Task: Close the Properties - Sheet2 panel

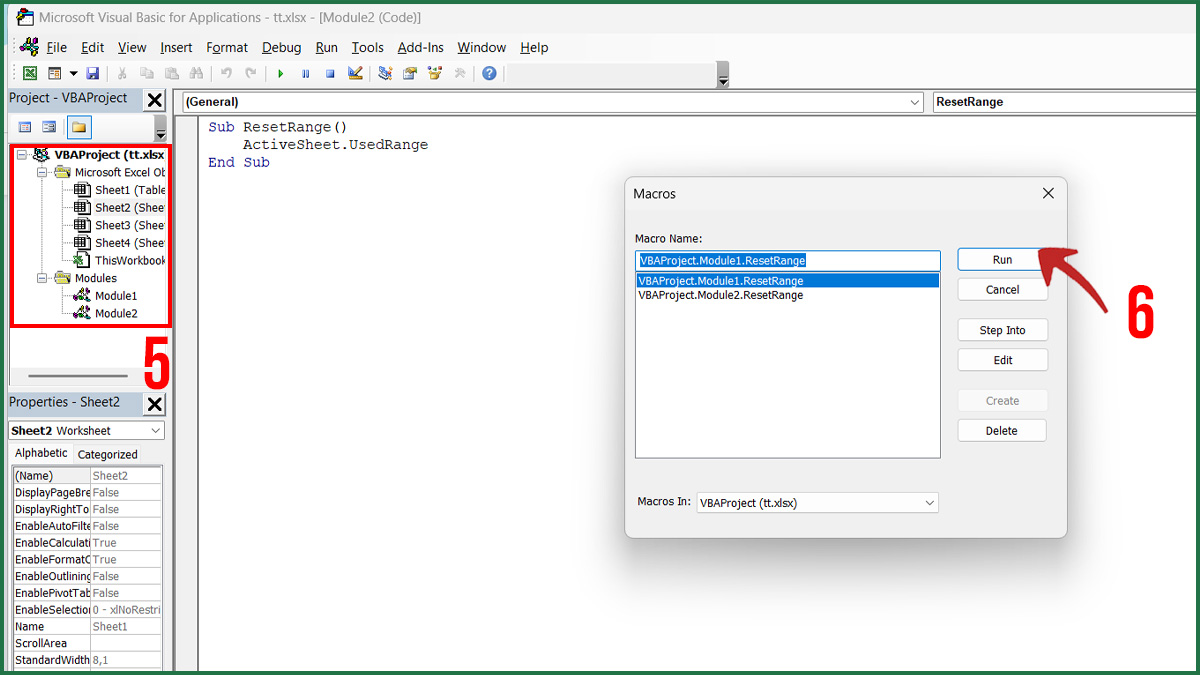Action: pos(155,404)
